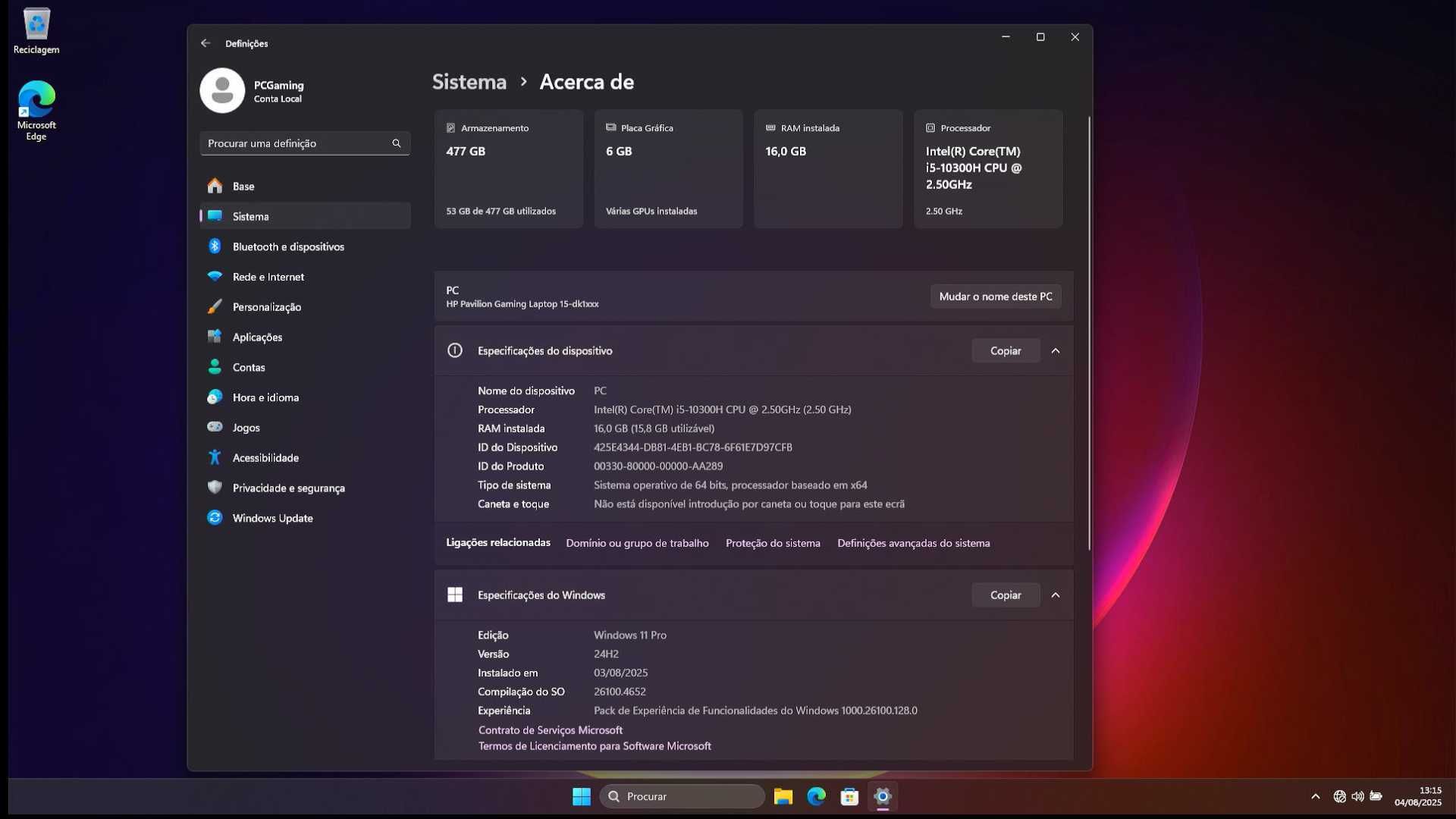Open Microsoft Store from the taskbar
Image resolution: width=1456 pixels, height=819 pixels.
coord(849,796)
